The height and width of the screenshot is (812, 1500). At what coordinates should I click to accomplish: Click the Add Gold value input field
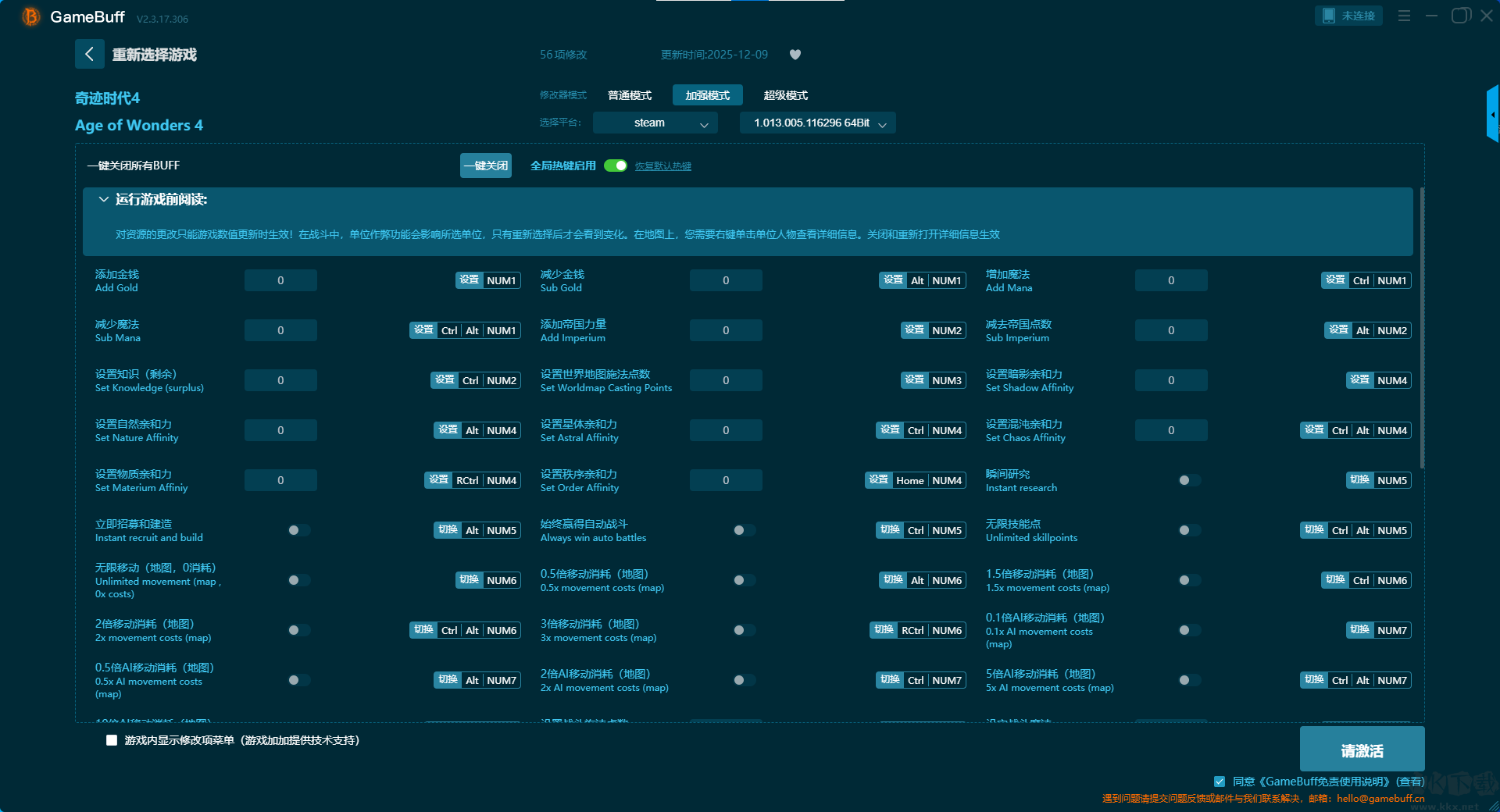click(x=280, y=280)
